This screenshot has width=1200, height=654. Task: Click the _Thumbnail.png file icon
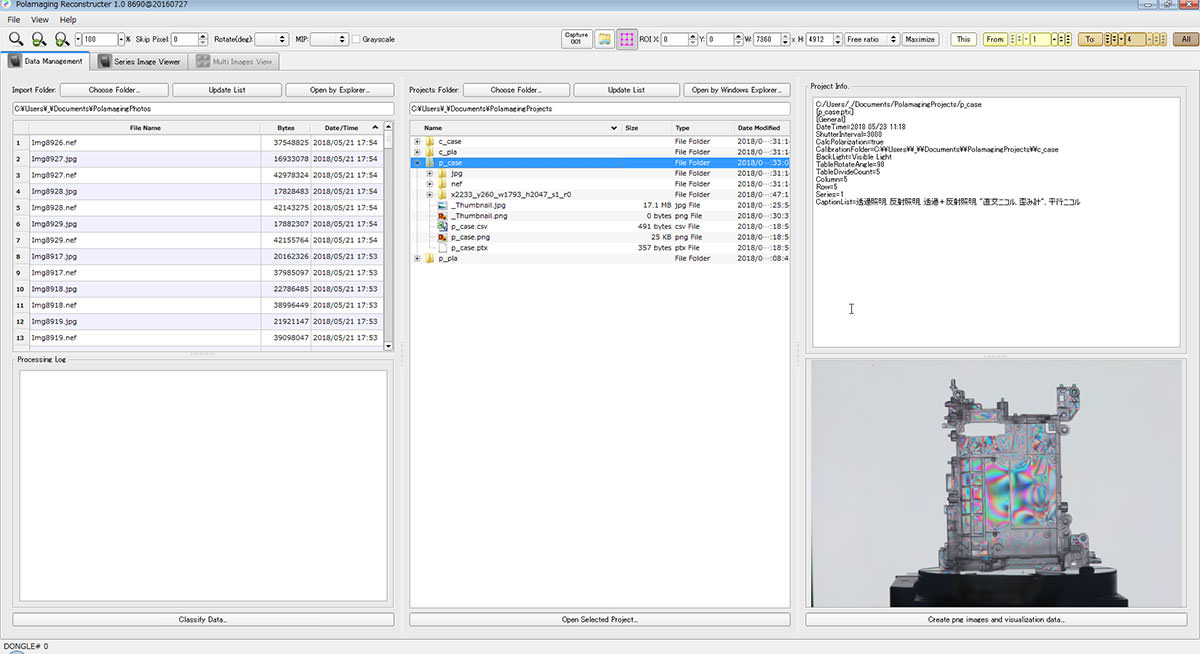[x=442, y=216]
